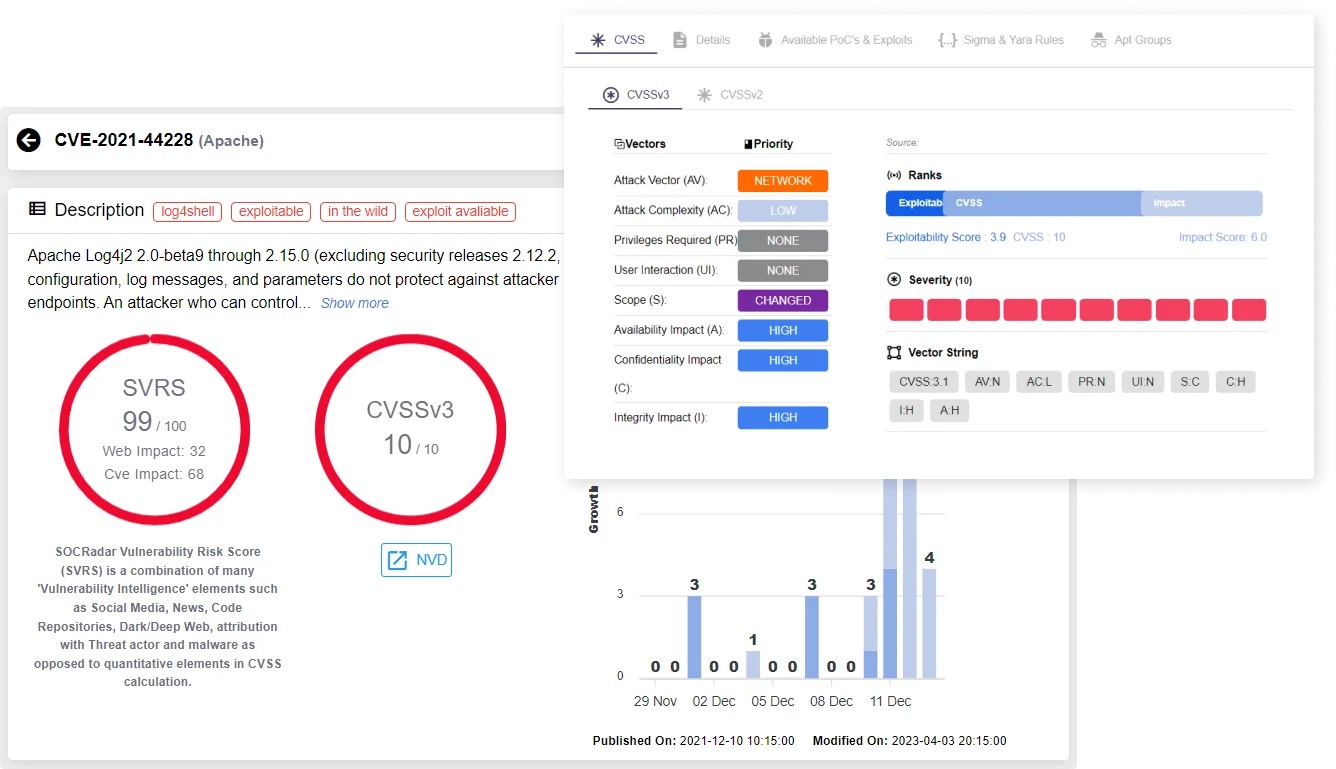This screenshot has height=769, width=1336.
Task: Click the Description list icon
Action: (x=37, y=209)
